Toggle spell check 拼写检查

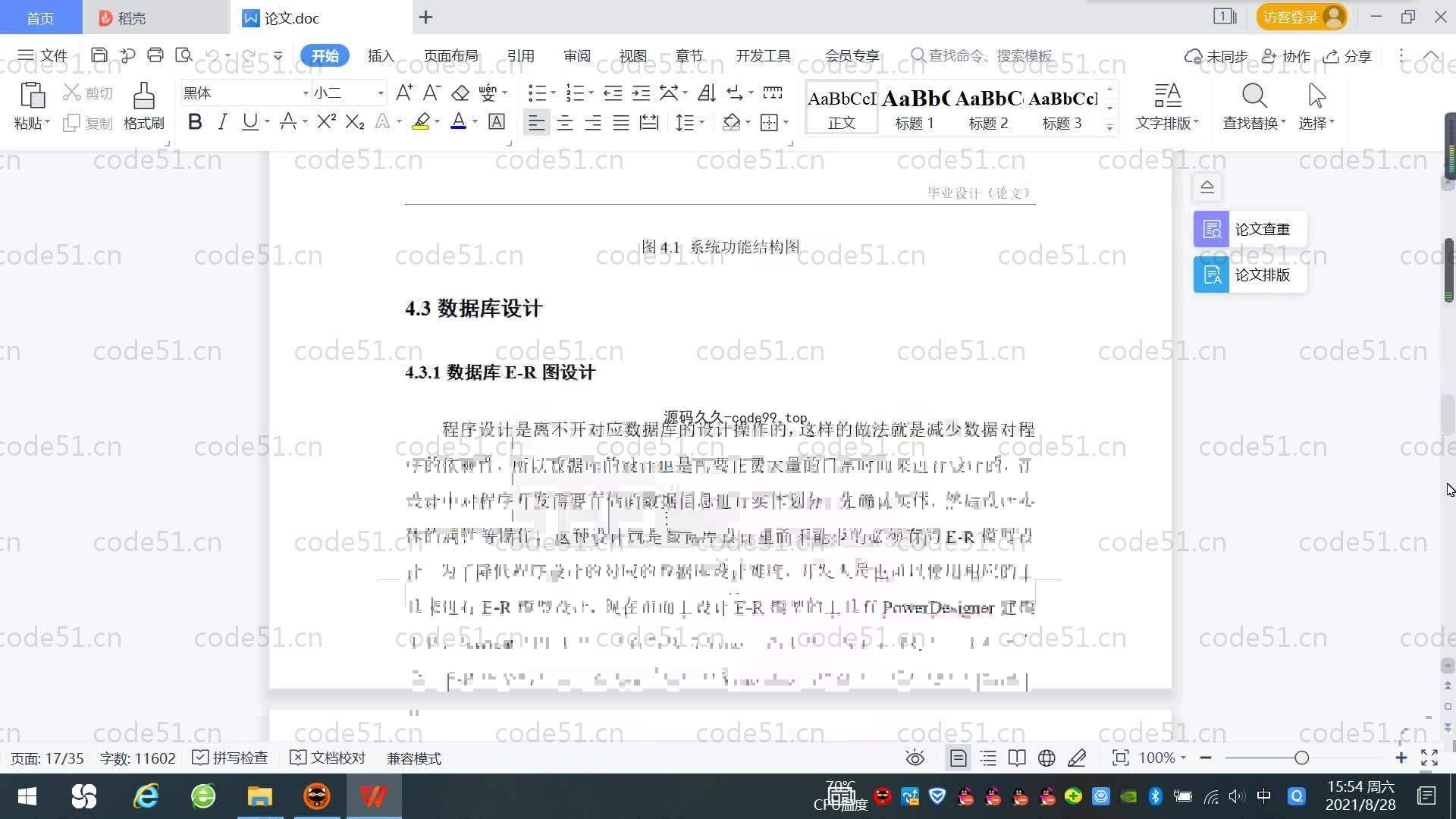pos(230,758)
